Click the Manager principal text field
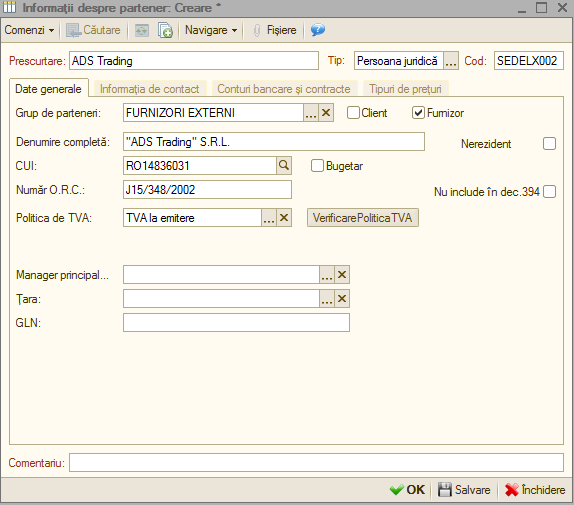 221,274
